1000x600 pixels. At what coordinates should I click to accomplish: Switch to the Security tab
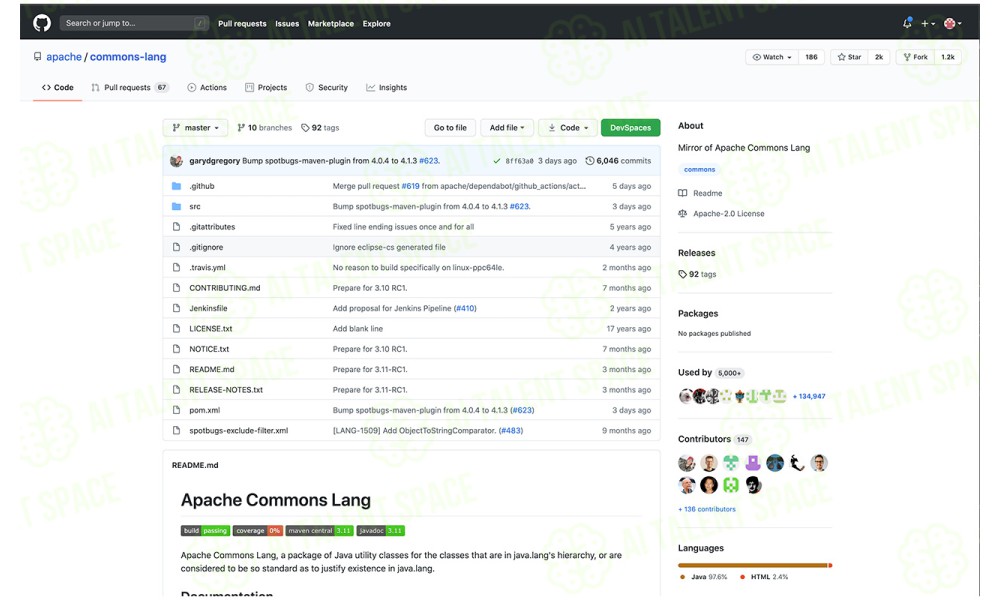click(x=327, y=87)
